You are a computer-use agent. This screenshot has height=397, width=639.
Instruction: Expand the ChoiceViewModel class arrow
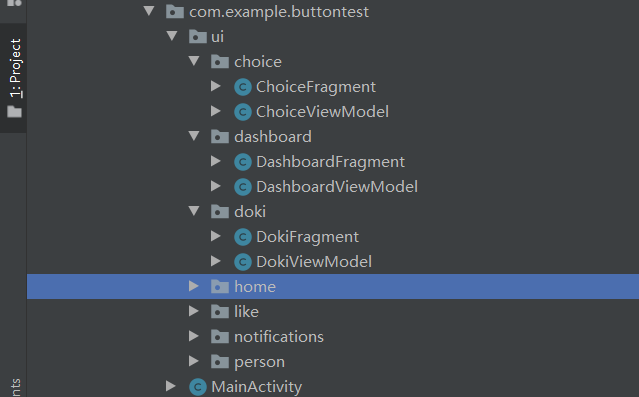pyautogui.click(x=216, y=111)
